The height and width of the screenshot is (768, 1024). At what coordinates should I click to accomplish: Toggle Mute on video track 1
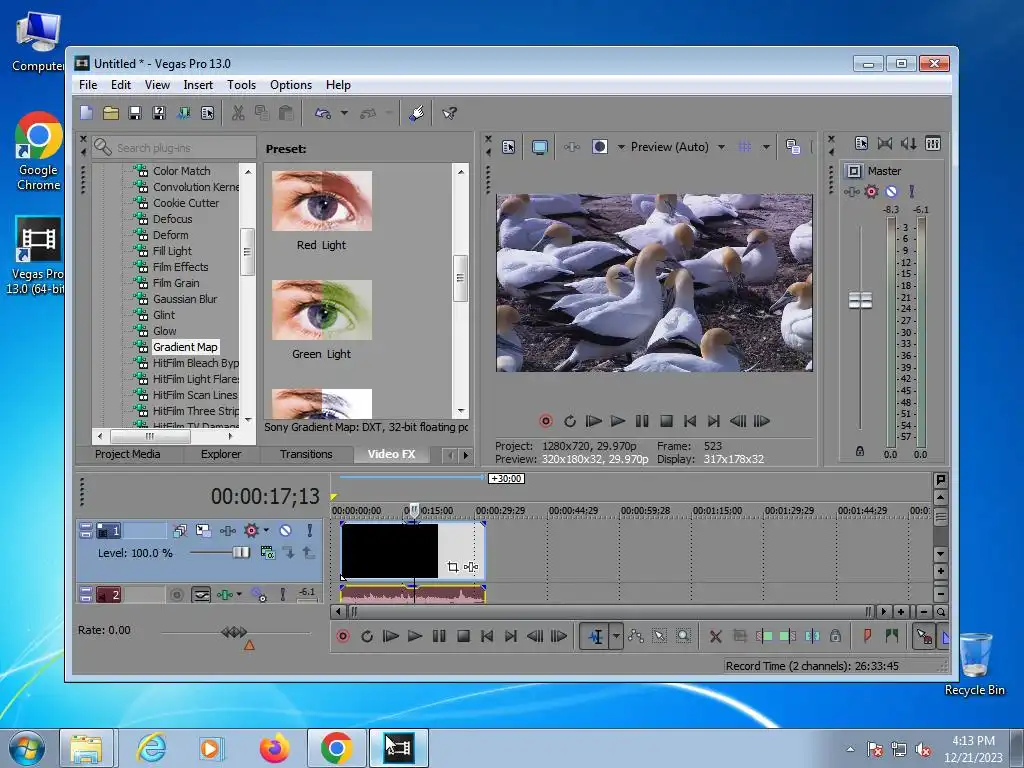[x=285, y=530]
